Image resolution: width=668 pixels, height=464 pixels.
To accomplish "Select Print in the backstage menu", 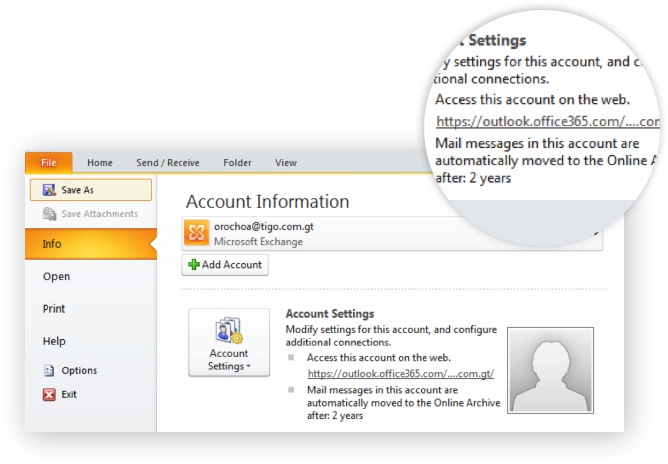I will (54, 309).
